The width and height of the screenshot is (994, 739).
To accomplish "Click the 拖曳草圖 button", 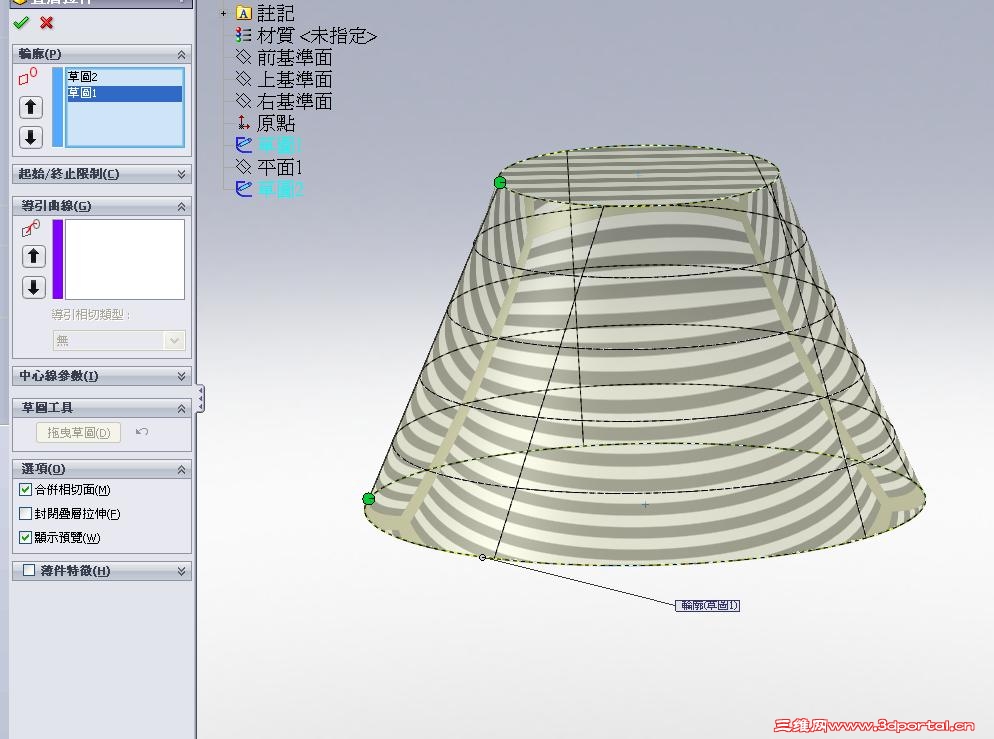I will coord(79,432).
